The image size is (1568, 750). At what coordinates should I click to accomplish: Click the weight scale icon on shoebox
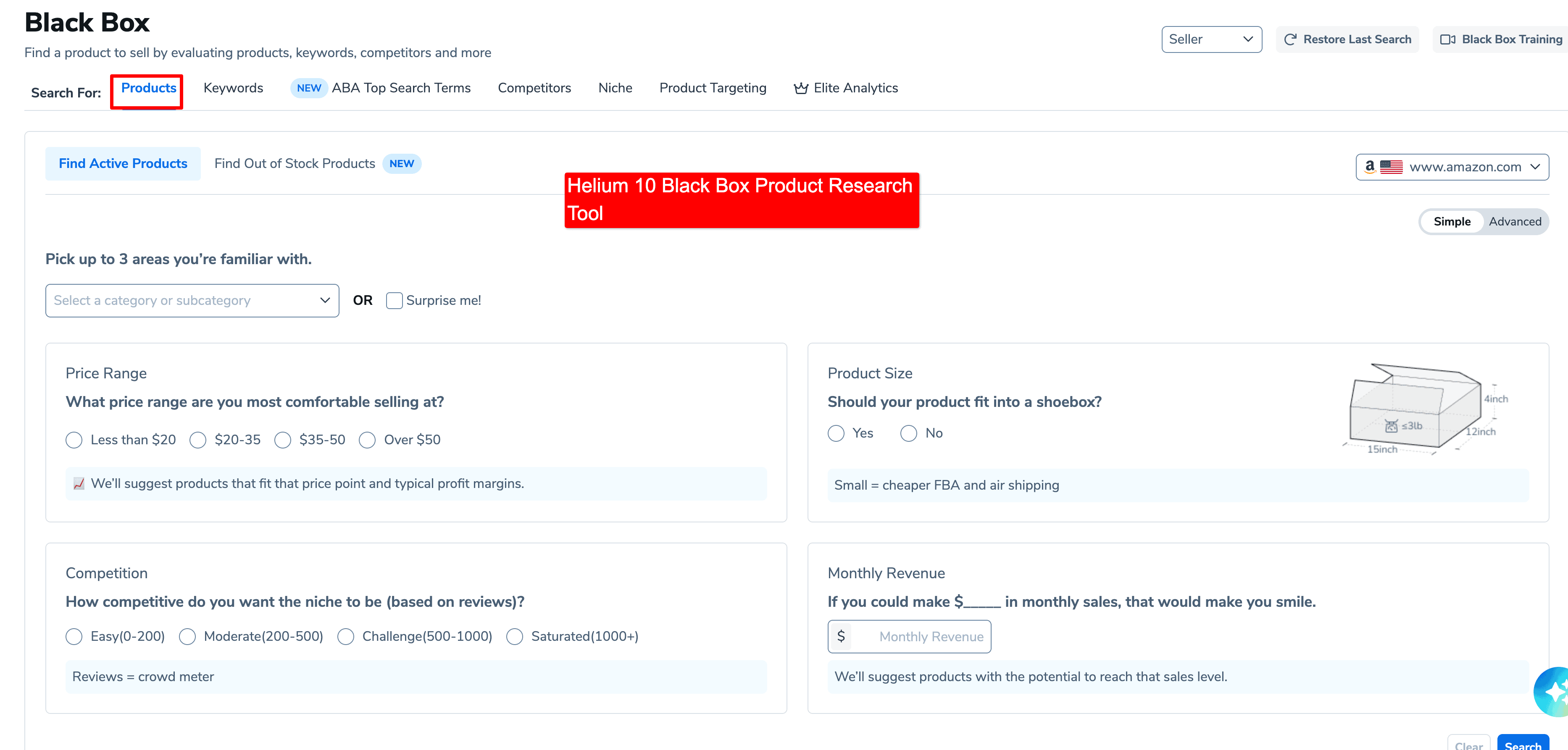[1391, 426]
